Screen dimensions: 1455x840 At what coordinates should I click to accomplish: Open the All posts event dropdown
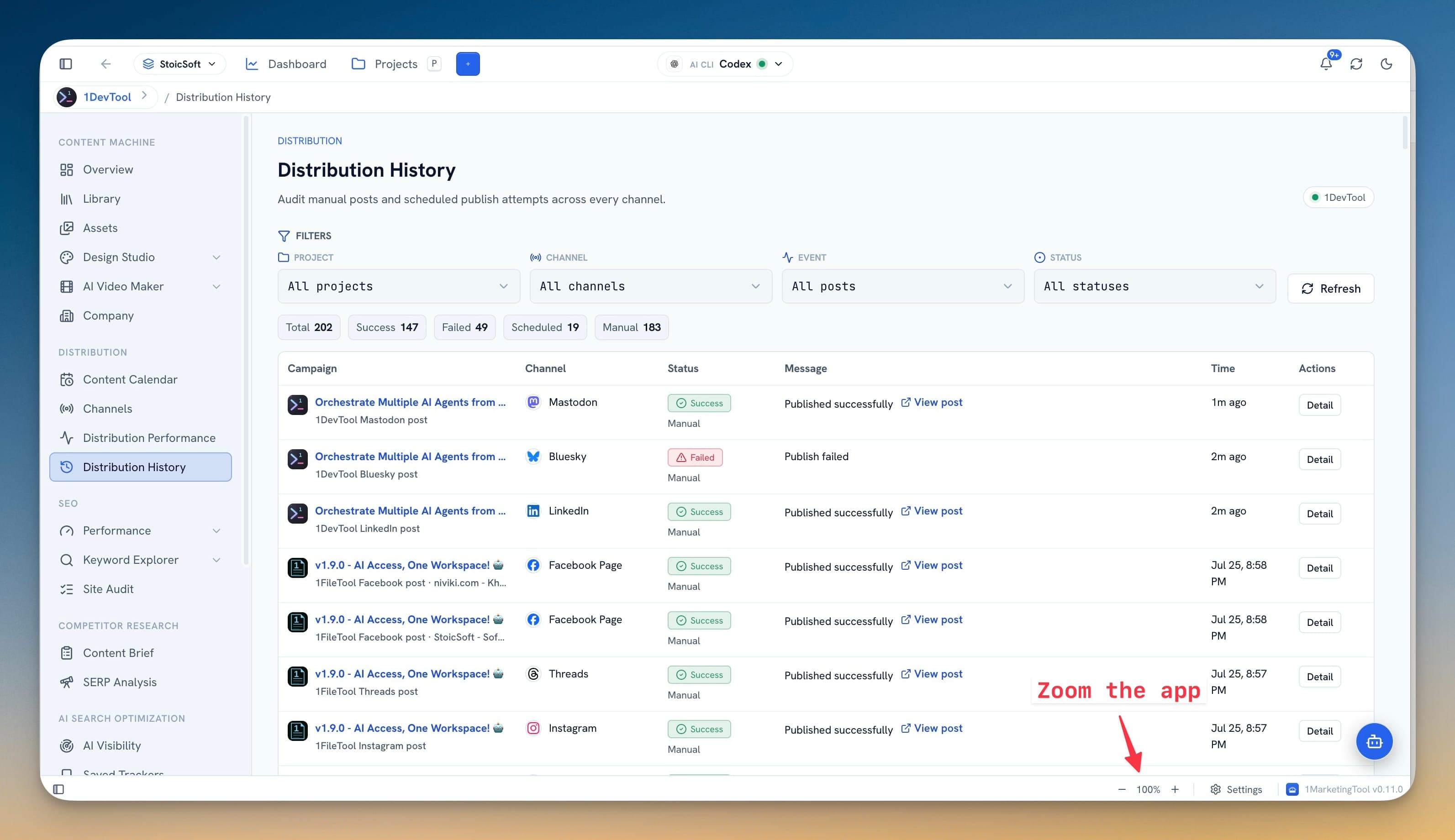903,286
